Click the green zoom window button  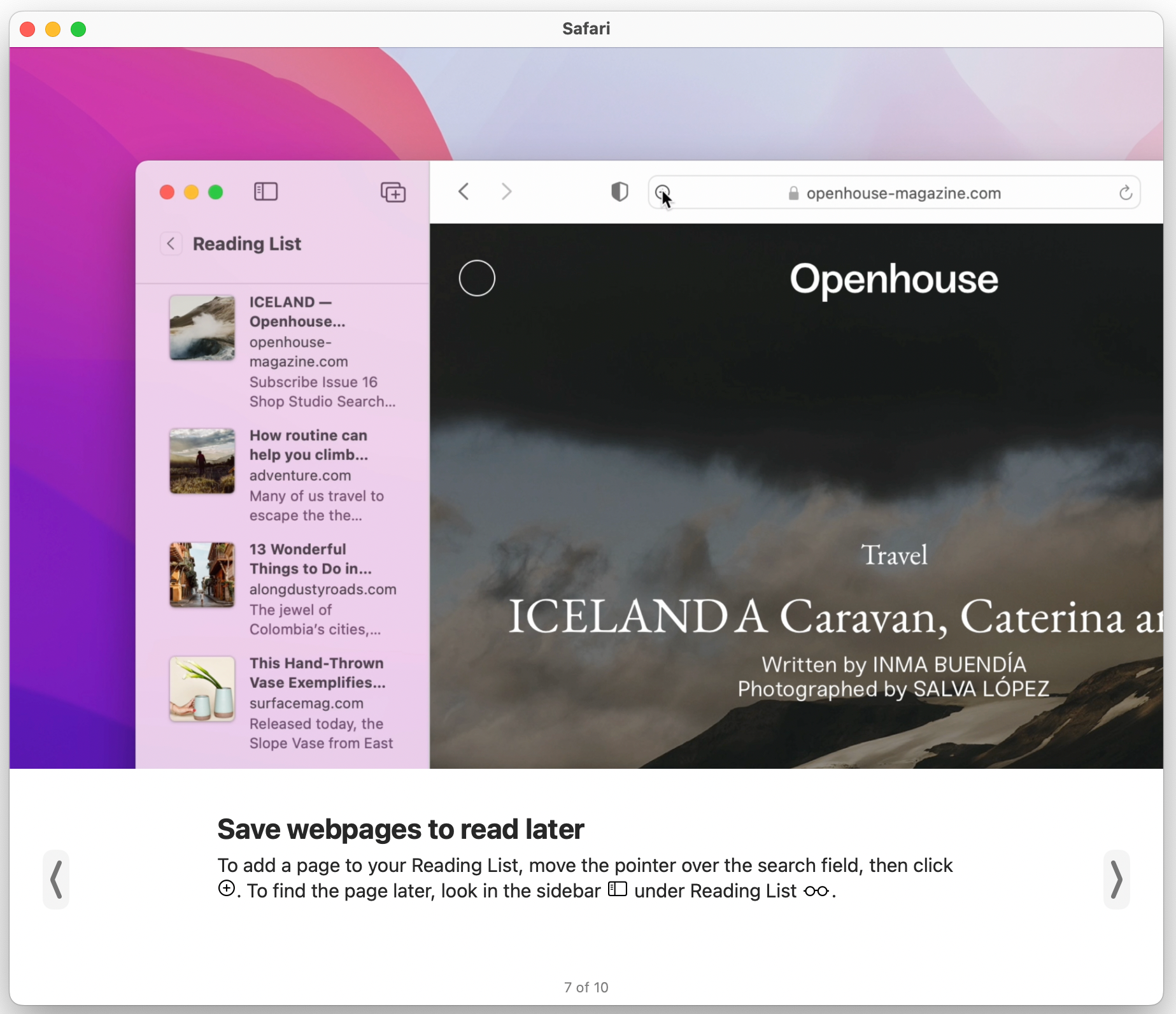[x=78, y=29]
